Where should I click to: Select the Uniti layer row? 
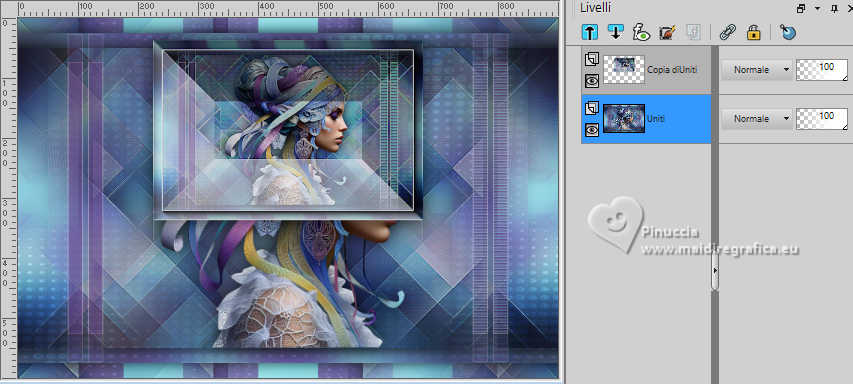tap(646, 119)
